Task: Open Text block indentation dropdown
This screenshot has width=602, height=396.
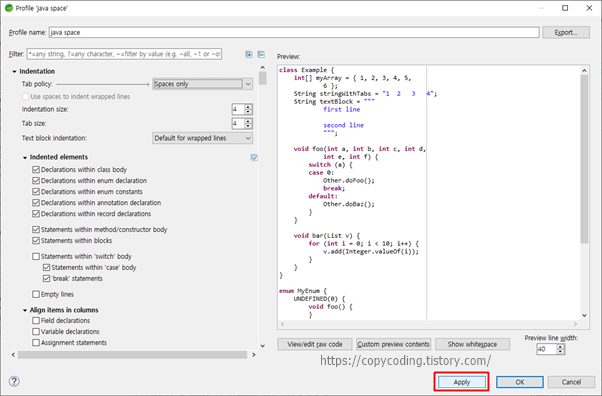Action: (x=202, y=138)
